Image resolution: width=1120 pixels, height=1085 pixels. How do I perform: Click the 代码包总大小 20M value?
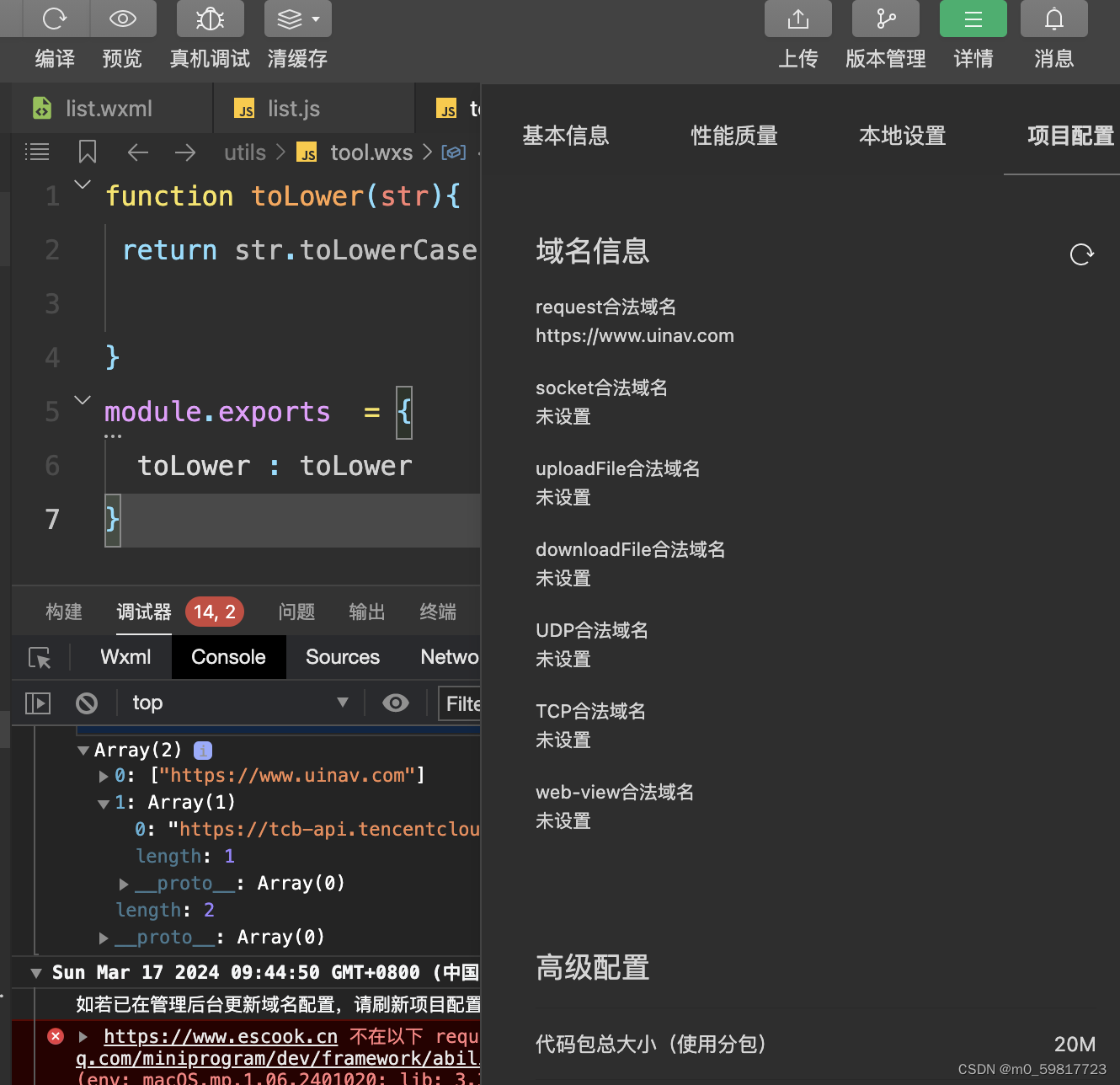1075,1045
